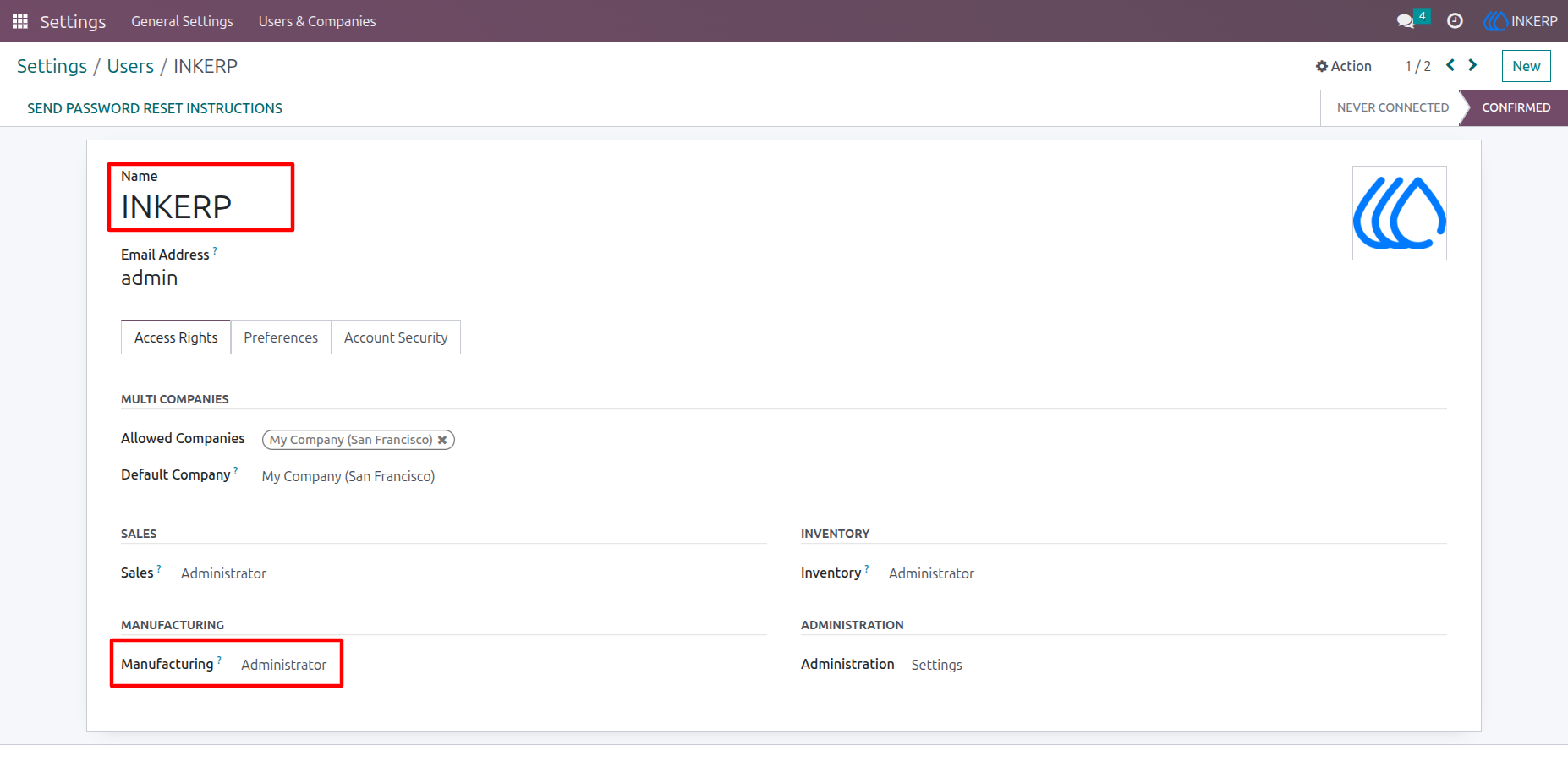
Task: Open the apps grid menu icon
Action: (20, 21)
